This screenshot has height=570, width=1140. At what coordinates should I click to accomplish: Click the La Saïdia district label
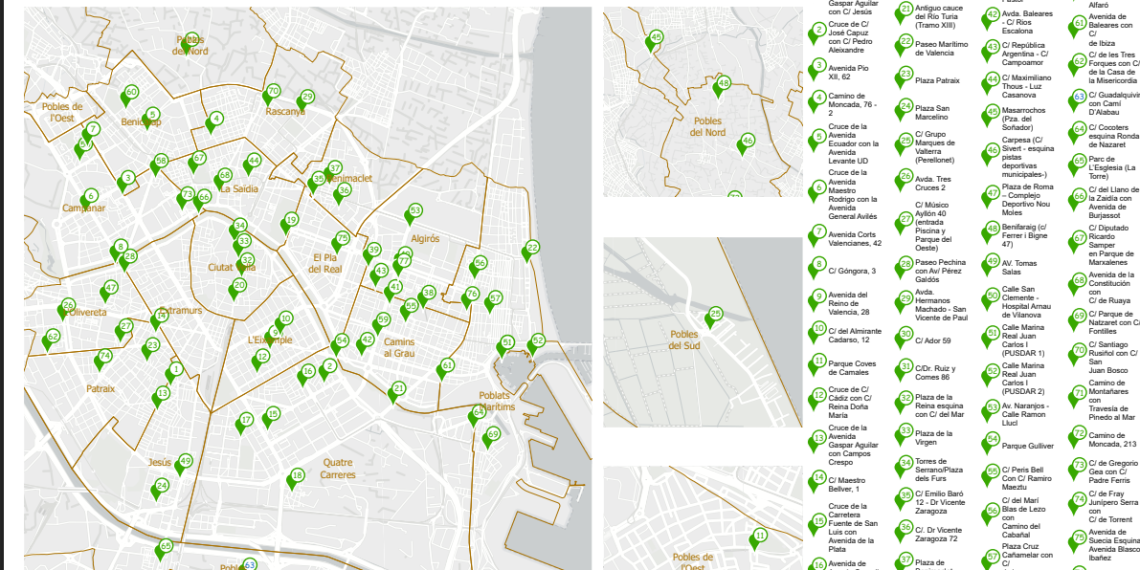[x=239, y=189]
